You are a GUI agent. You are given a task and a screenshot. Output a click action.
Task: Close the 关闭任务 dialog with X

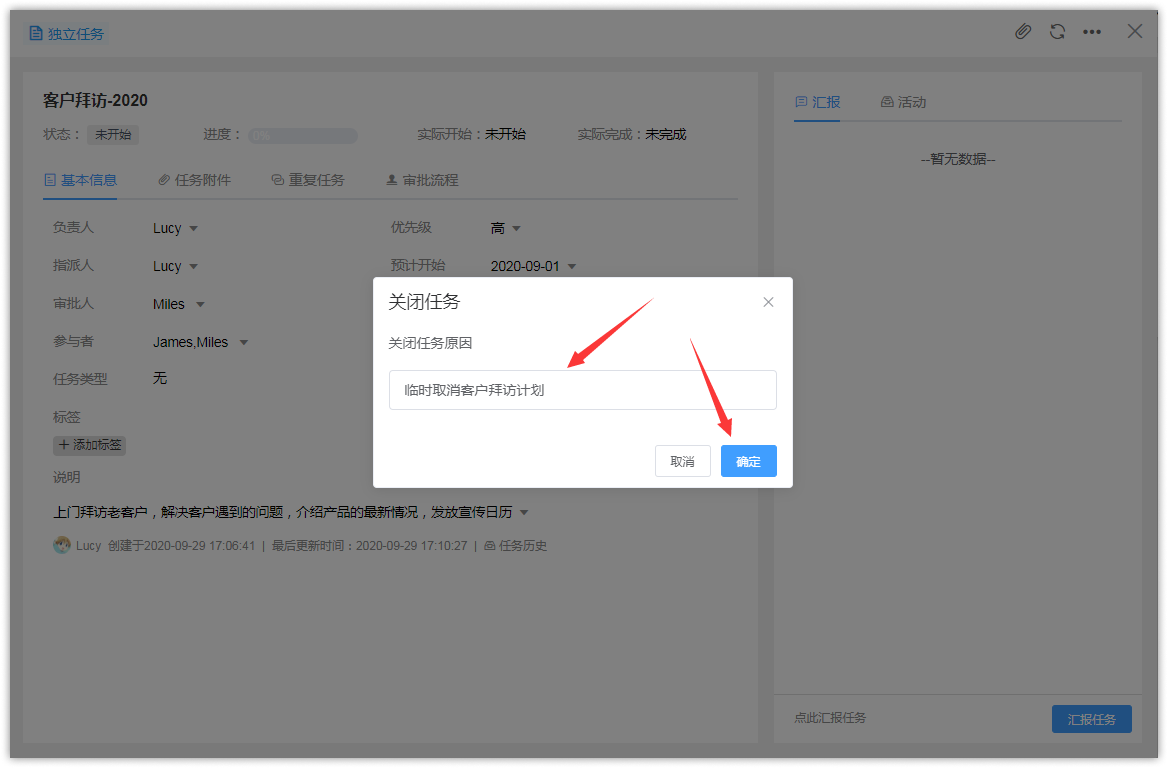click(768, 302)
